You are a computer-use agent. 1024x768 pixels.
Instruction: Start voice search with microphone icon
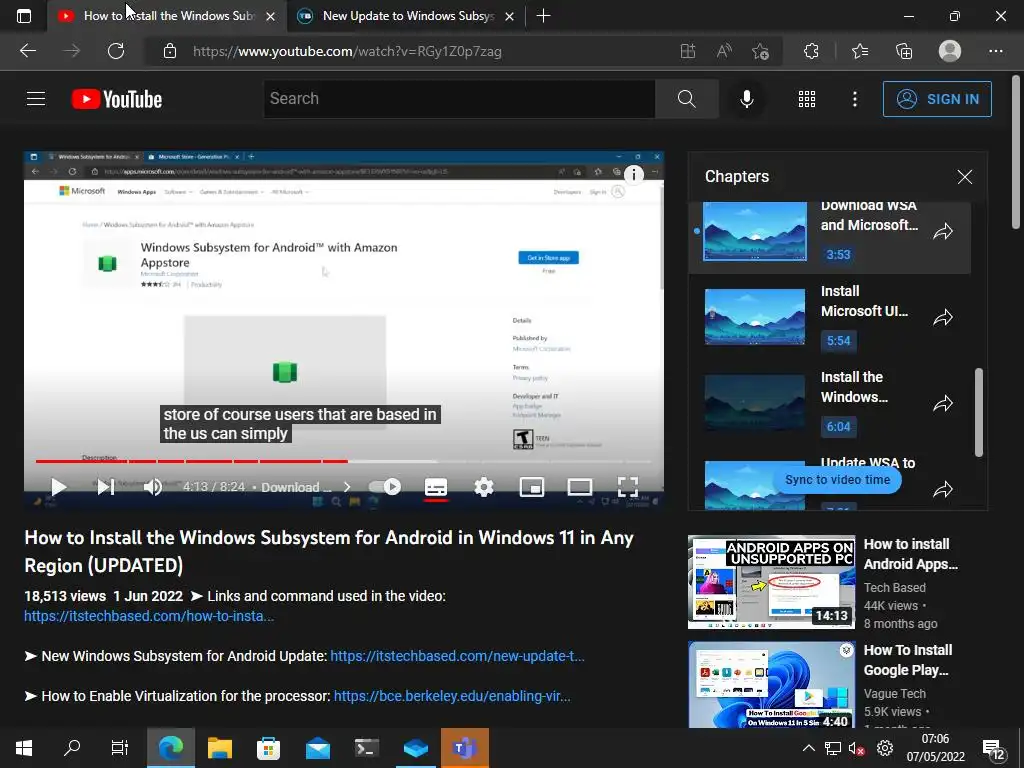[x=746, y=99]
